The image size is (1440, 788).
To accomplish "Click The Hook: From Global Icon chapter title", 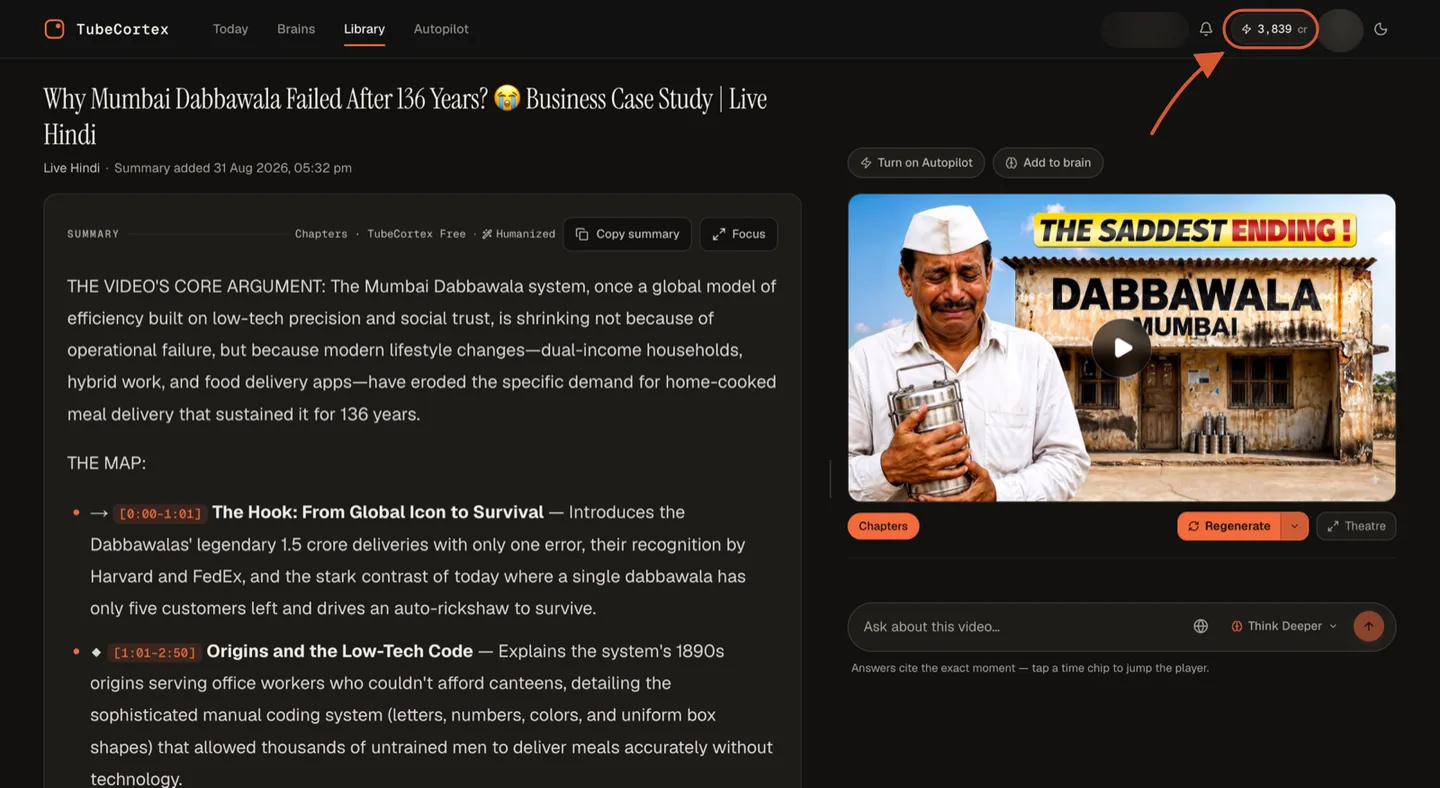I will coord(378,512).
